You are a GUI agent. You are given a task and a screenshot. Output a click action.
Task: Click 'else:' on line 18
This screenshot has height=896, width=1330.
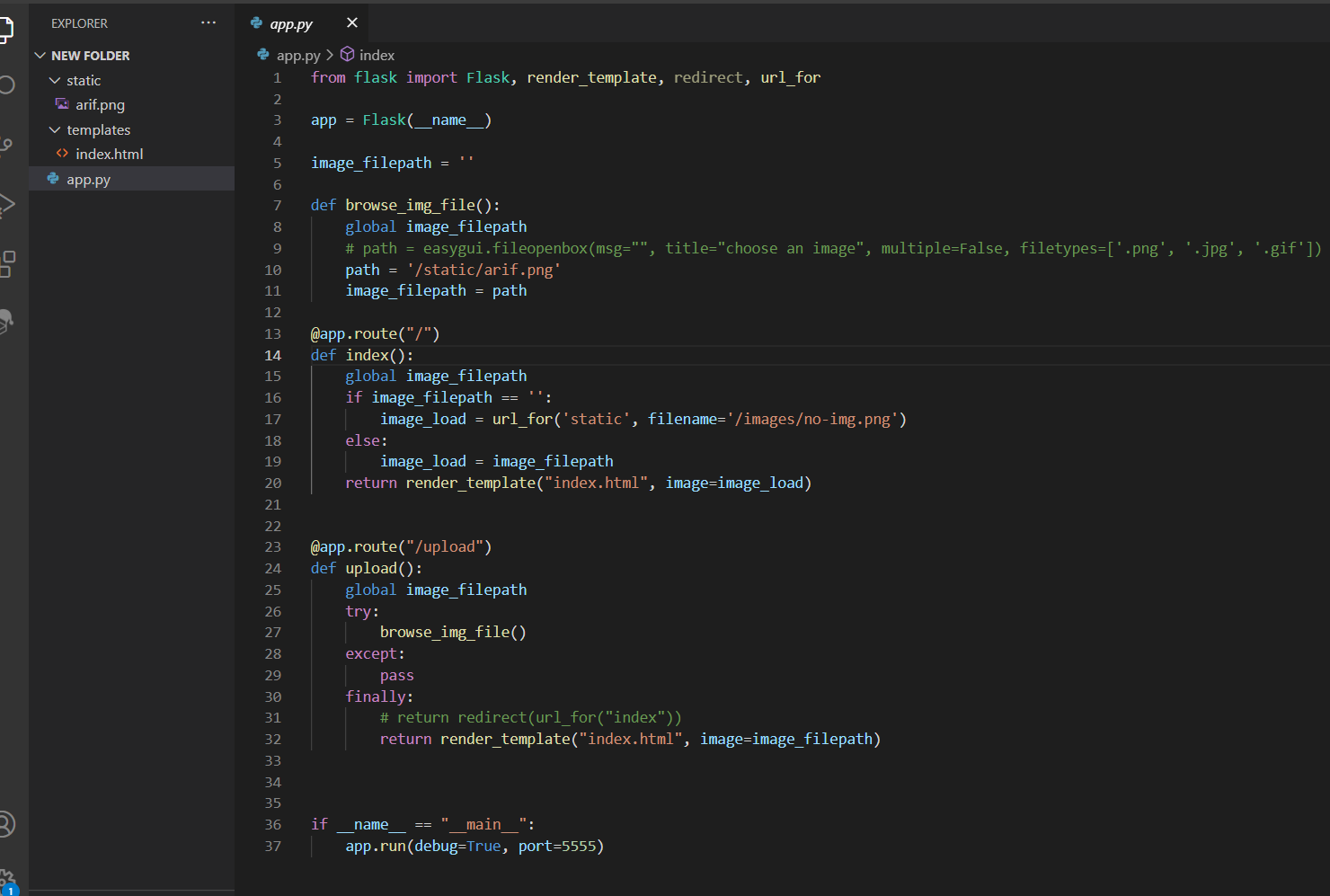point(367,441)
